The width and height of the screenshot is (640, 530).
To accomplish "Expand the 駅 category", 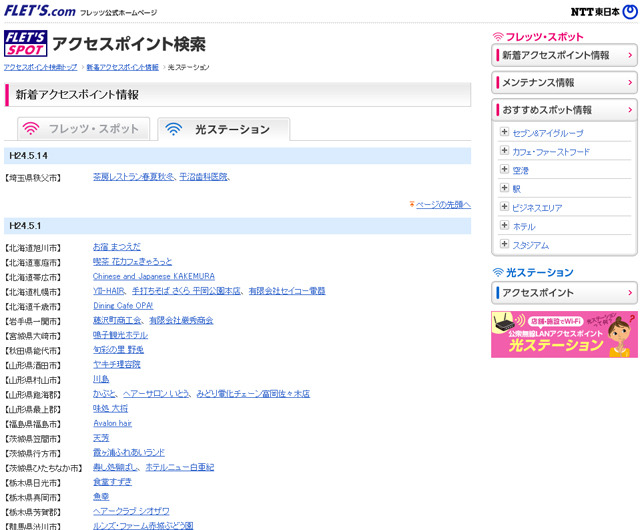I will pos(504,188).
